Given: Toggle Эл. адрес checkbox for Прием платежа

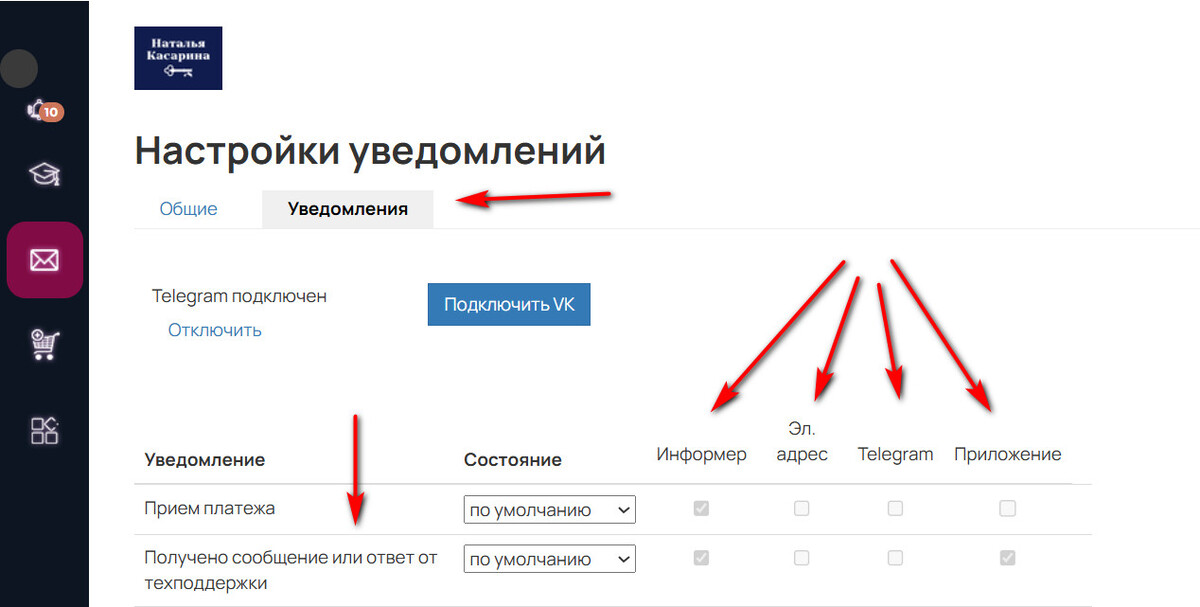Looking at the screenshot, I should click(801, 509).
